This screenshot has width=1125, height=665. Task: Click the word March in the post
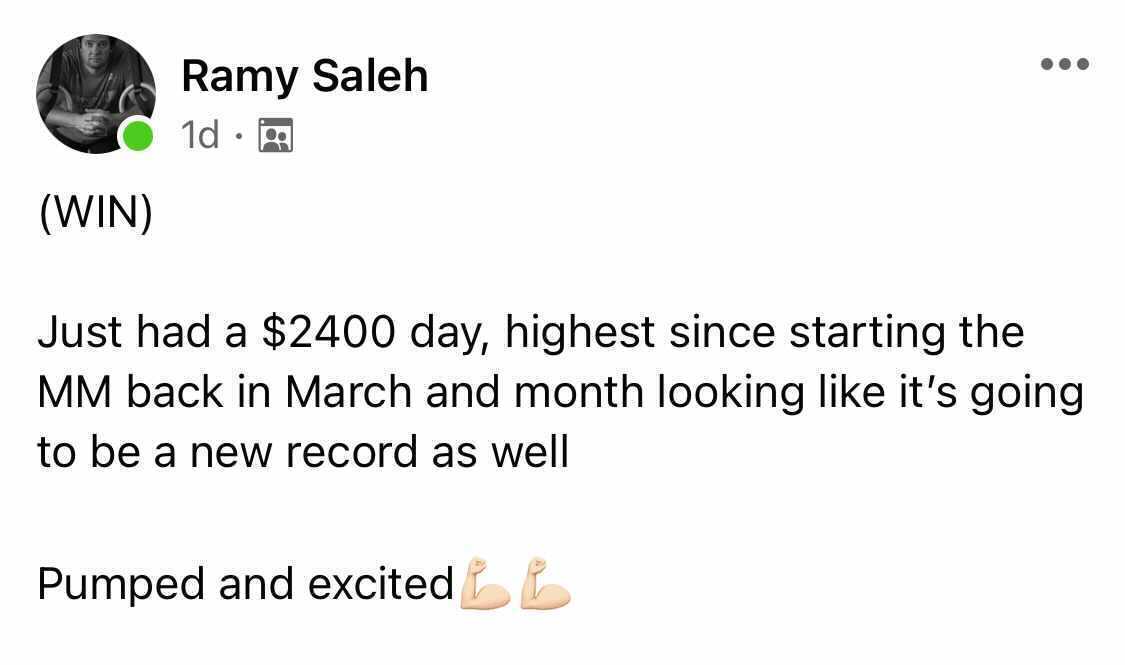pos(349,392)
